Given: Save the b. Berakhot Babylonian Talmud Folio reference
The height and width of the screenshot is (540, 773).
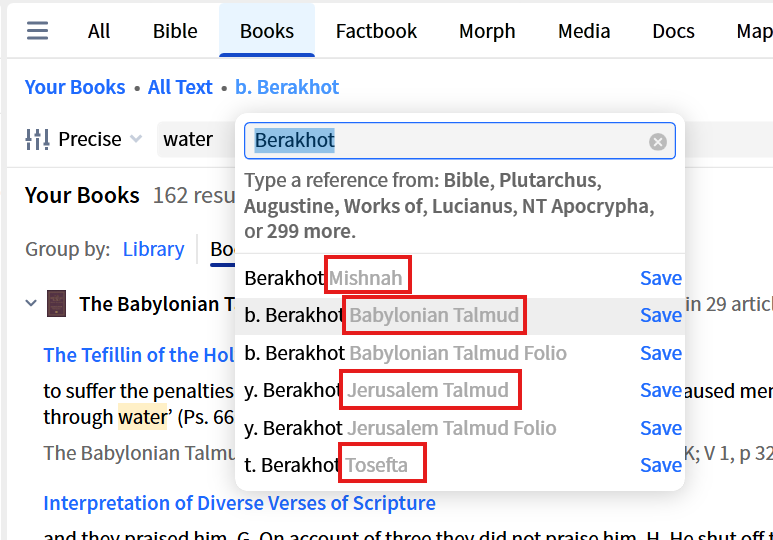Looking at the screenshot, I should pyautogui.click(x=661, y=353).
